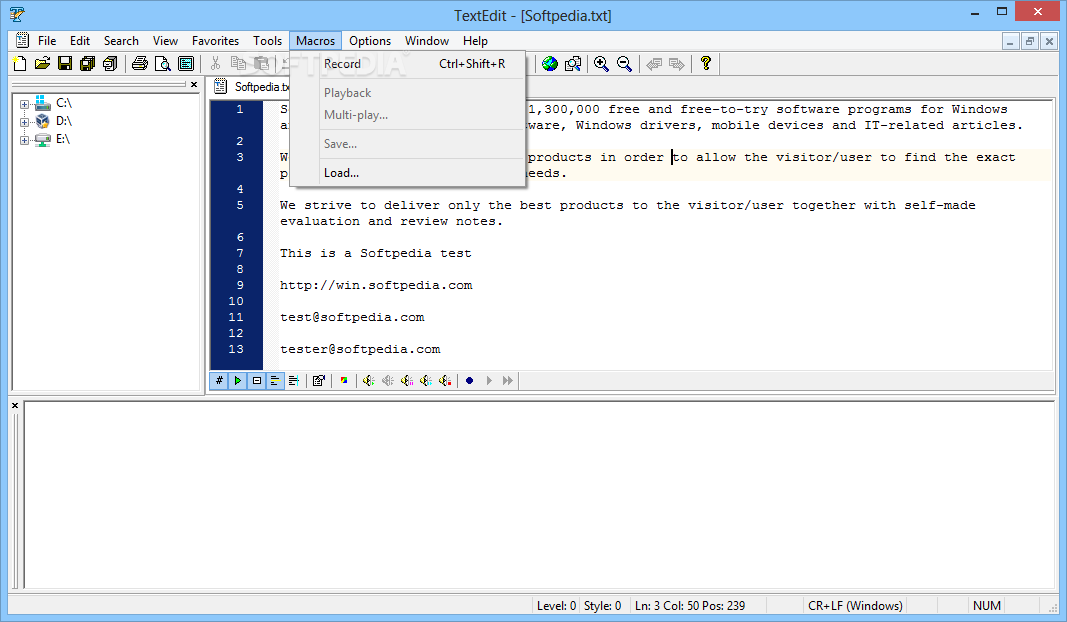Open the Edit menu

coord(80,41)
